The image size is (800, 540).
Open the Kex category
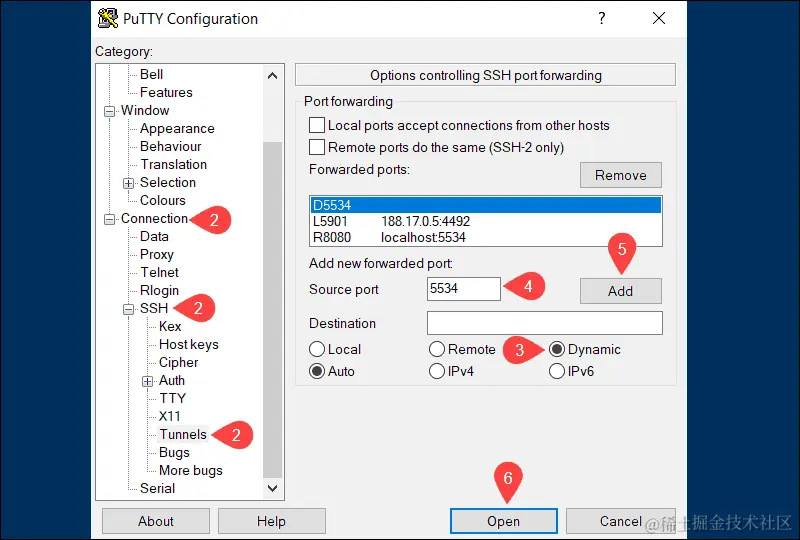pos(170,326)
